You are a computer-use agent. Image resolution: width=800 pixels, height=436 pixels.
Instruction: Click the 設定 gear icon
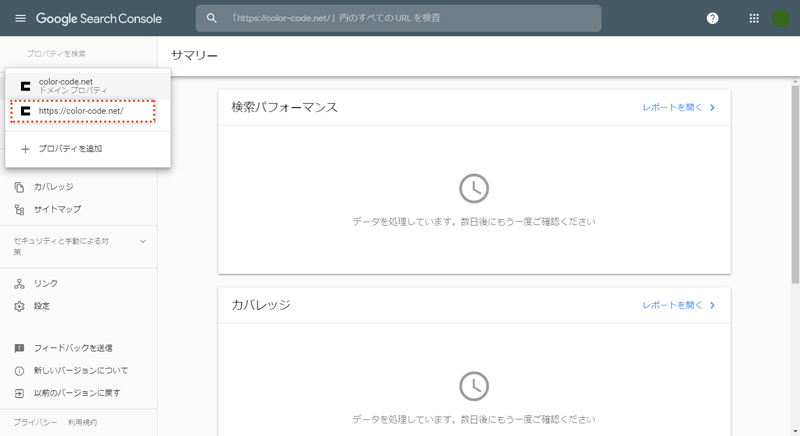click(19, 306)
